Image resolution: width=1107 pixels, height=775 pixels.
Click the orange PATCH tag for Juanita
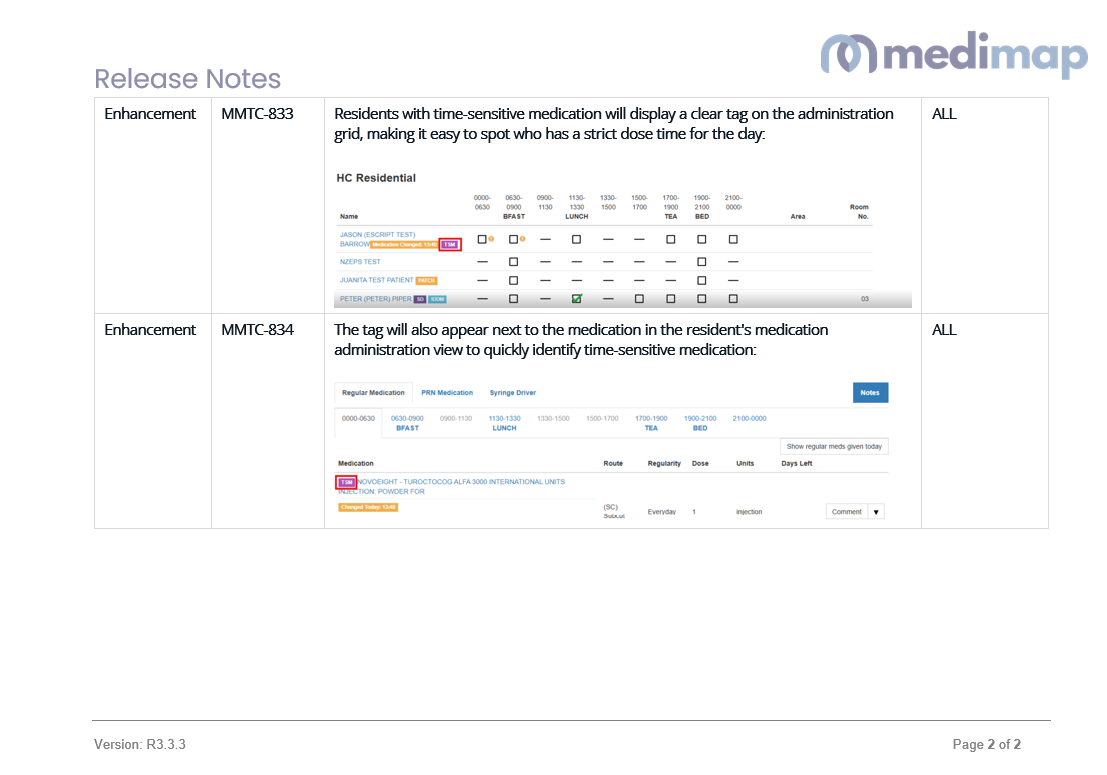click(x=426, y=280)
